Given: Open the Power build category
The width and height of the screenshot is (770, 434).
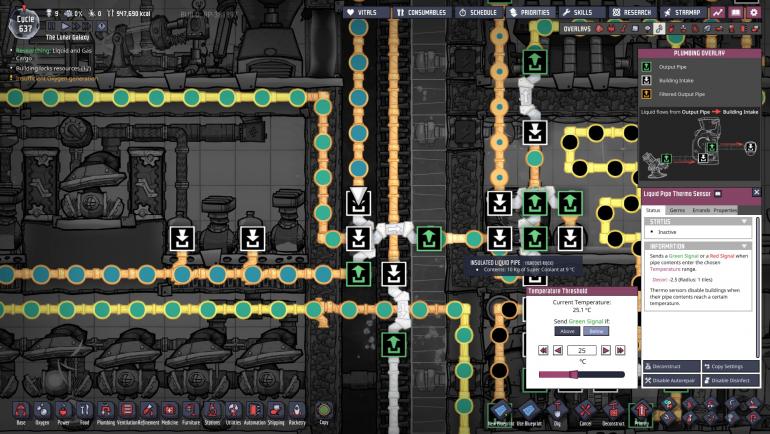Looking at the screenshot, I should [x=63, y=412].
